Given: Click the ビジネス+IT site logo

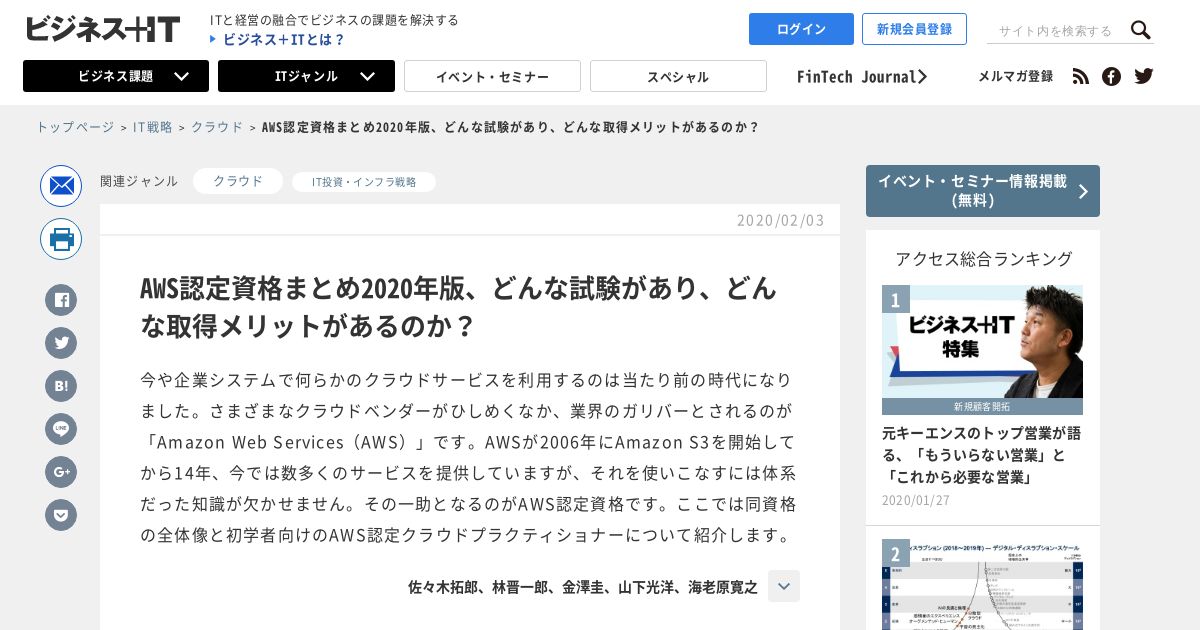Looking at the screenshot, I should [x=102, y=29].
